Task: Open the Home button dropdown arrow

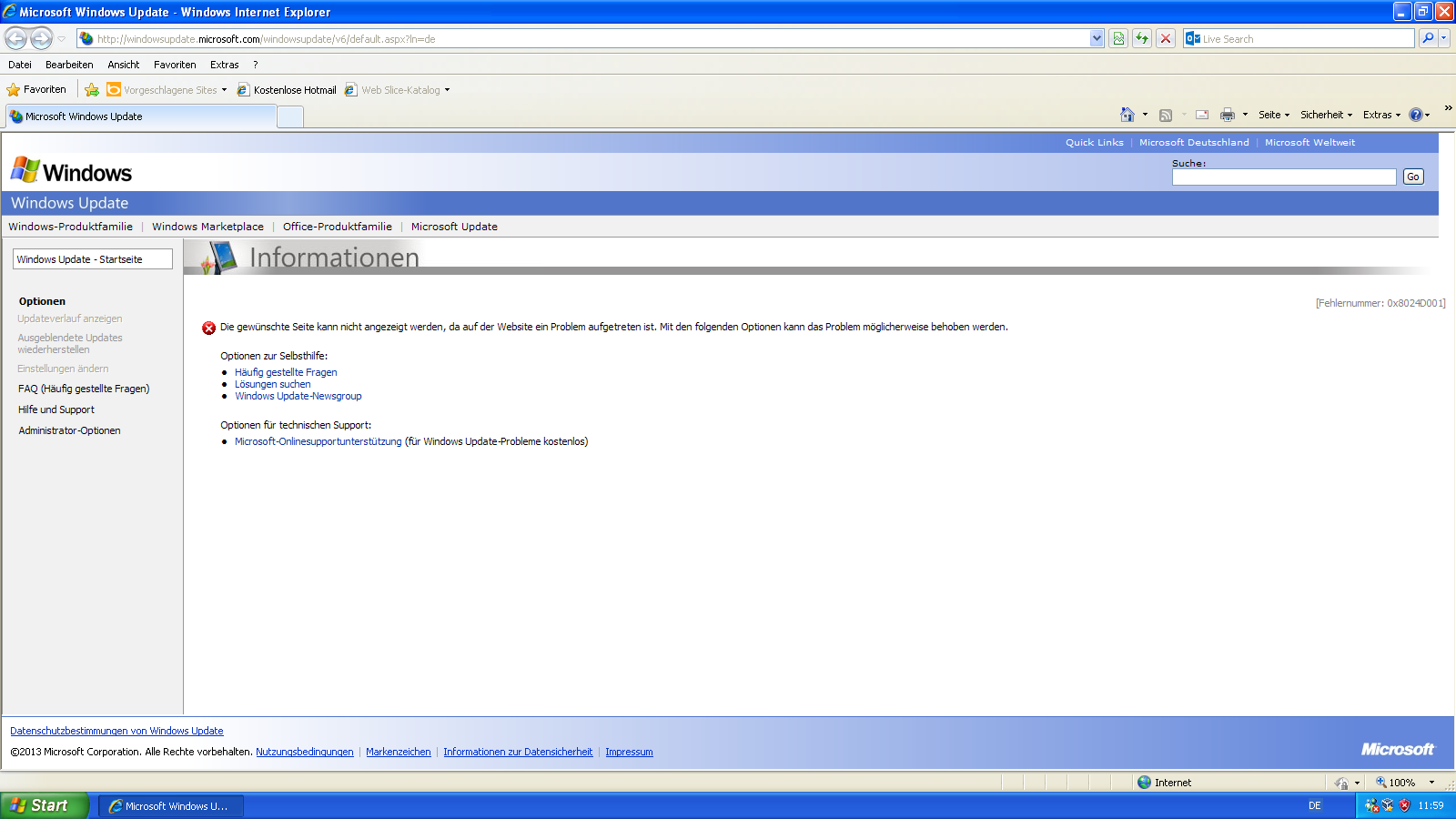Action: pos(1145,115)
